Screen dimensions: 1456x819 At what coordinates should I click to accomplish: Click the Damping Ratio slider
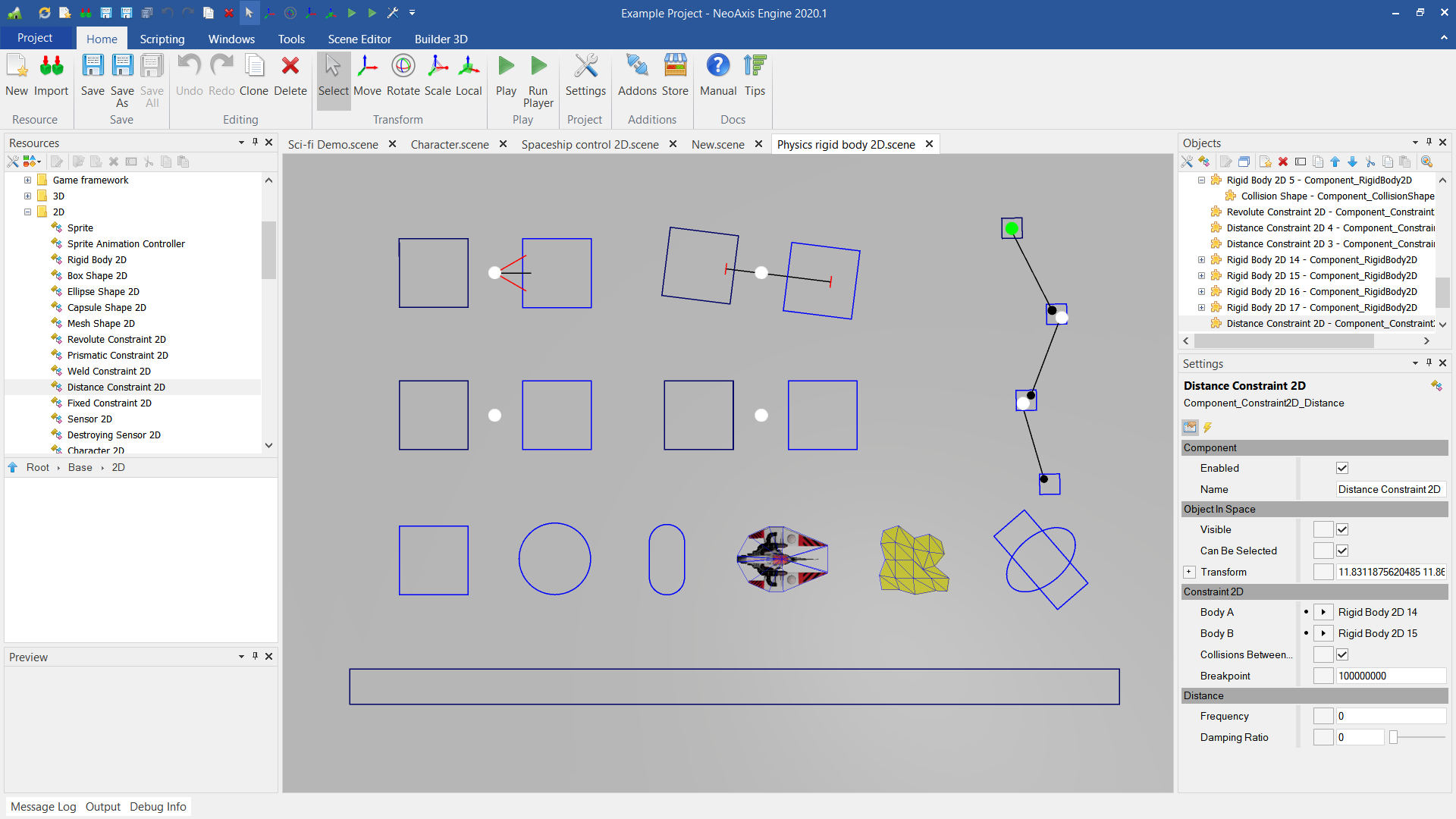[1394, 737]
